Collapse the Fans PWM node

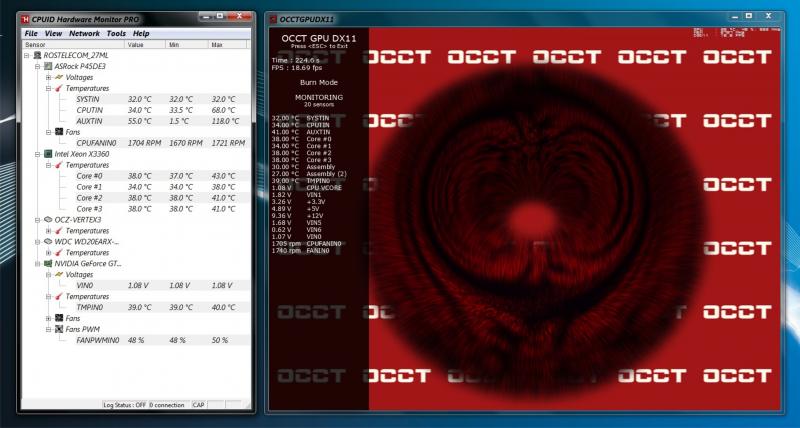point(48,330)
